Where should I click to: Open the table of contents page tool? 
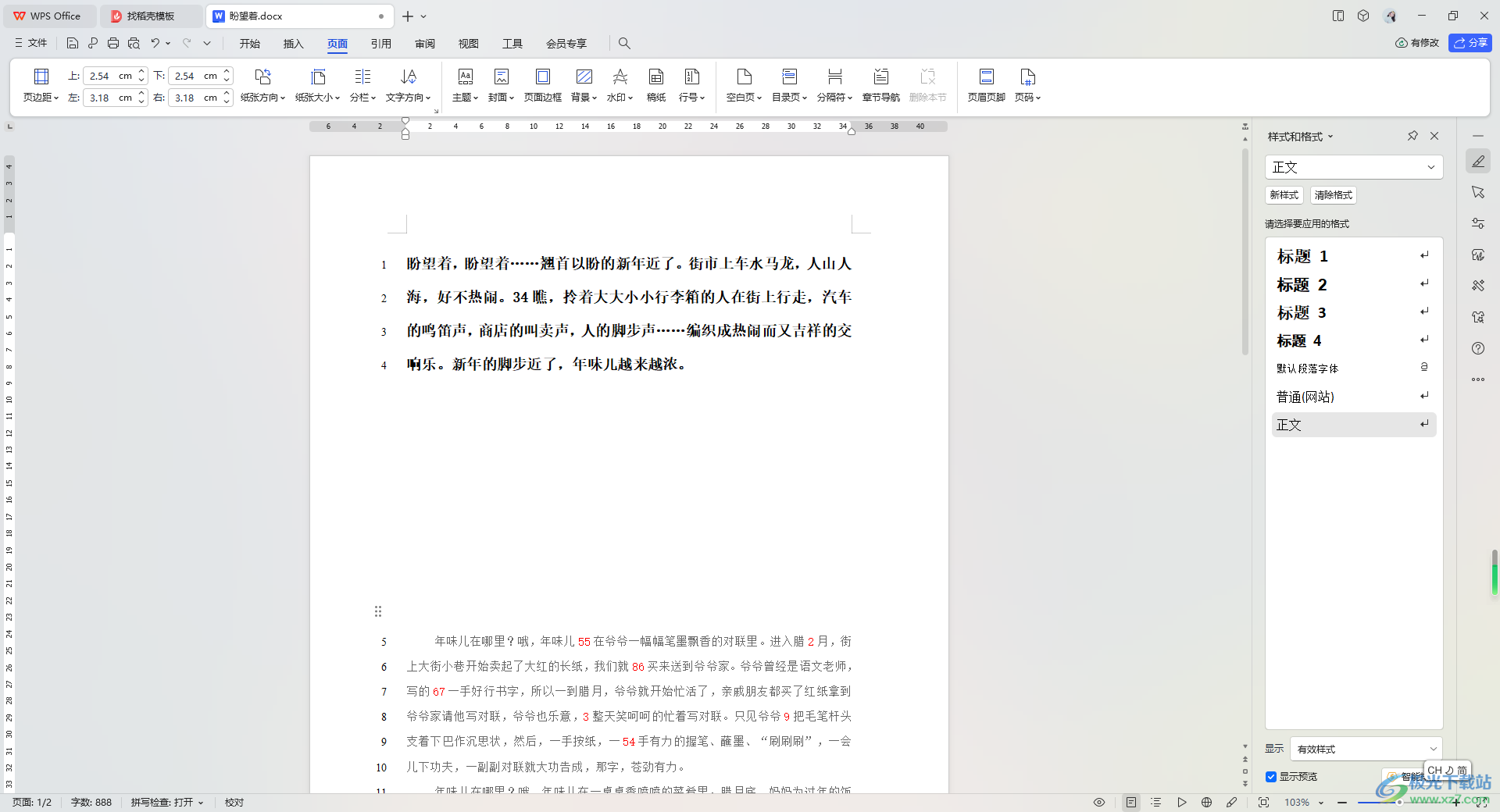[789, 85]
